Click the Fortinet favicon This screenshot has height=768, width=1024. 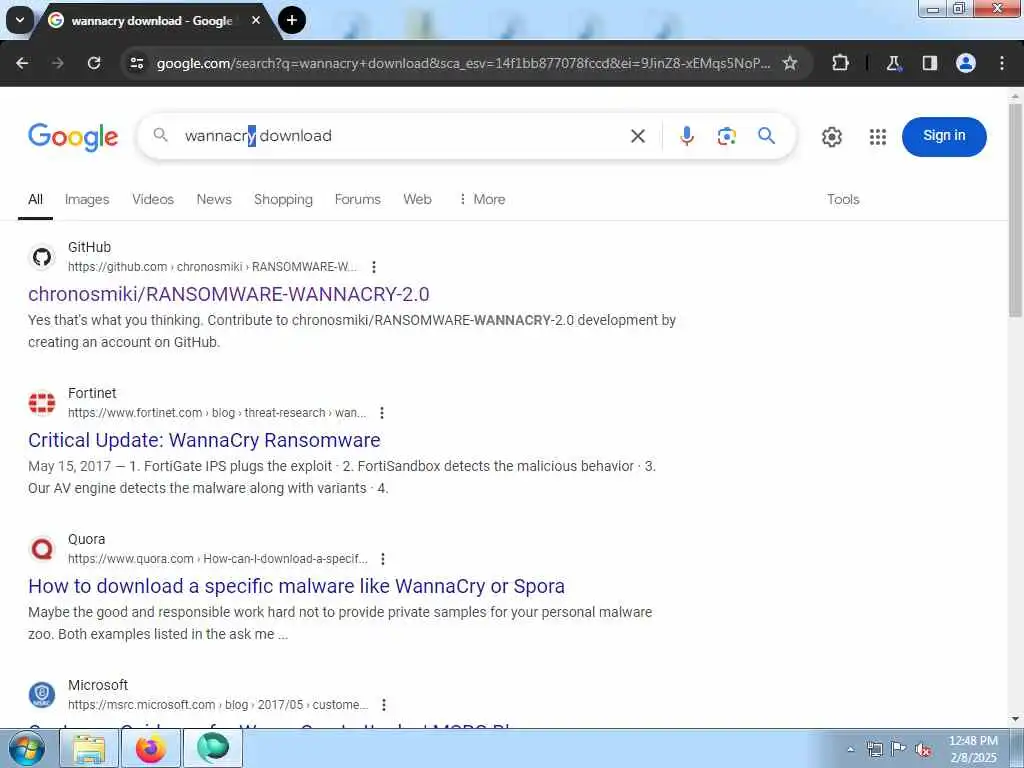click(42, 403)
